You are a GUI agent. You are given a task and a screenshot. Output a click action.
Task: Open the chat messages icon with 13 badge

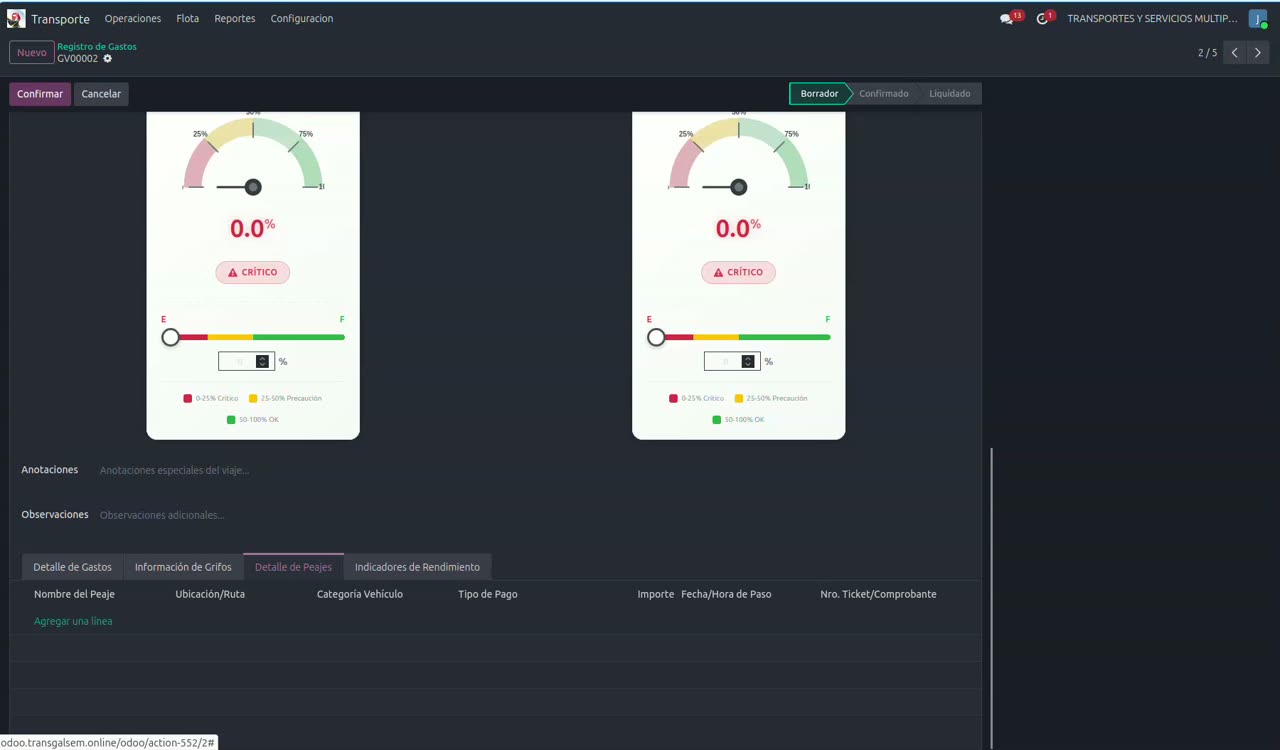1007,19
